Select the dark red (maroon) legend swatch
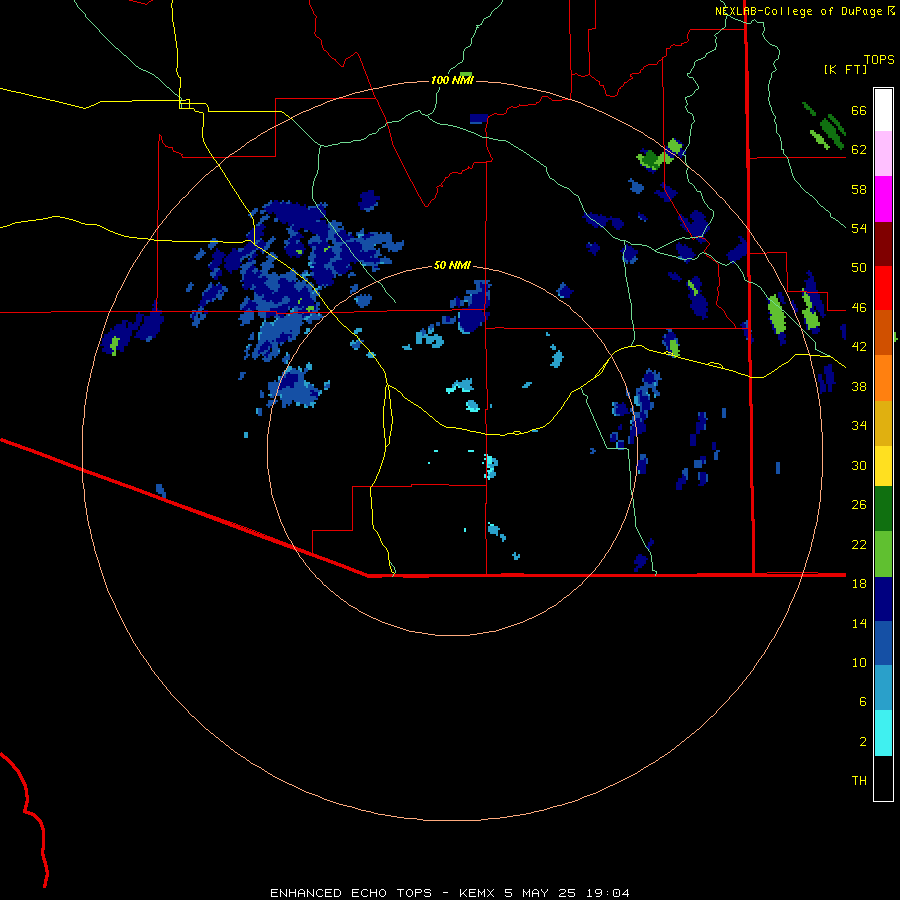The width and height of the screenshot is (900, 900). tap(883, 243)
